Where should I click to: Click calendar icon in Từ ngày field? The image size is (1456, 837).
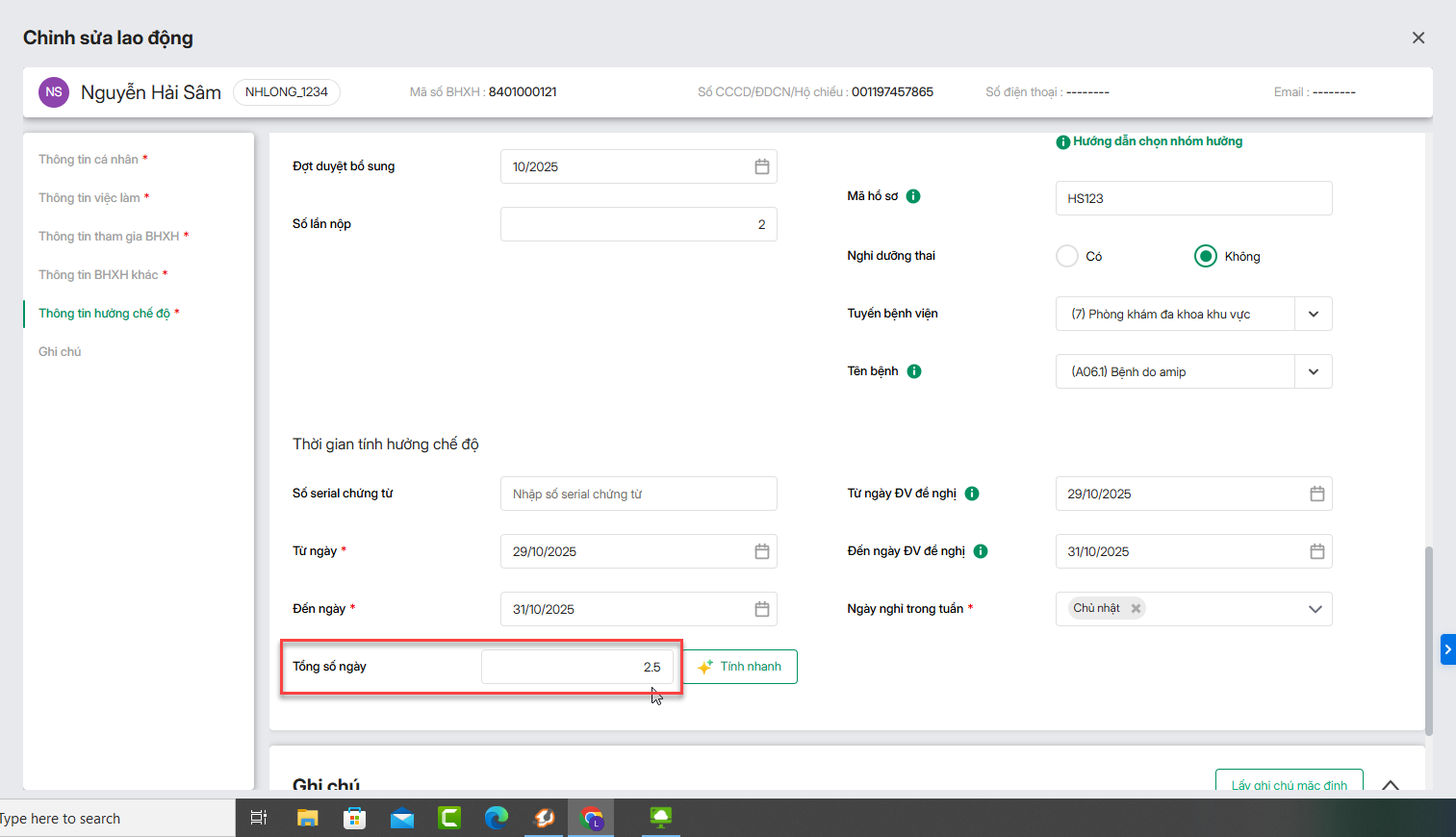click(x=761, y=551)
